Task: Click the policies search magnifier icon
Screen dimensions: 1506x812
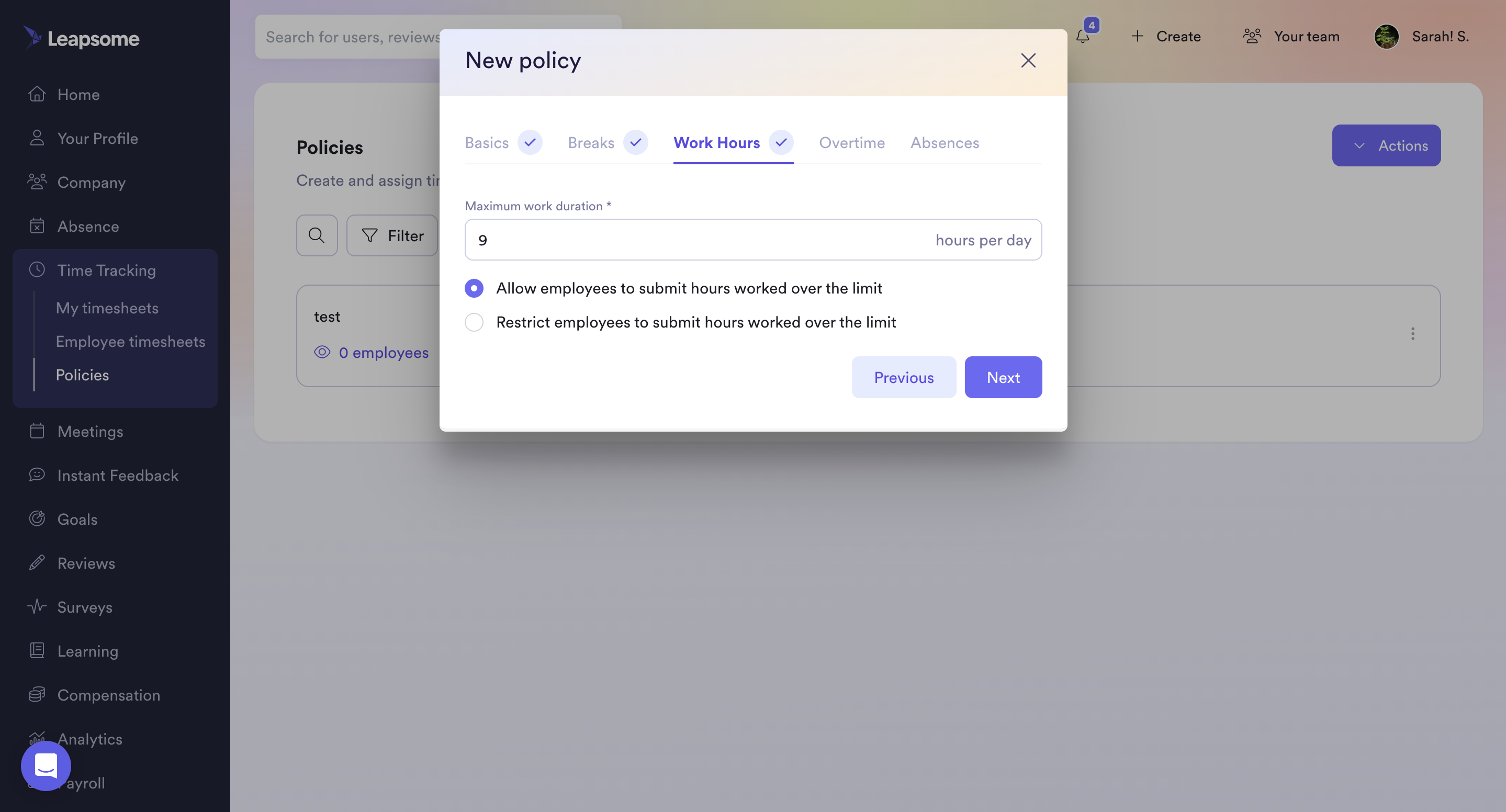Action: point(317,235)
